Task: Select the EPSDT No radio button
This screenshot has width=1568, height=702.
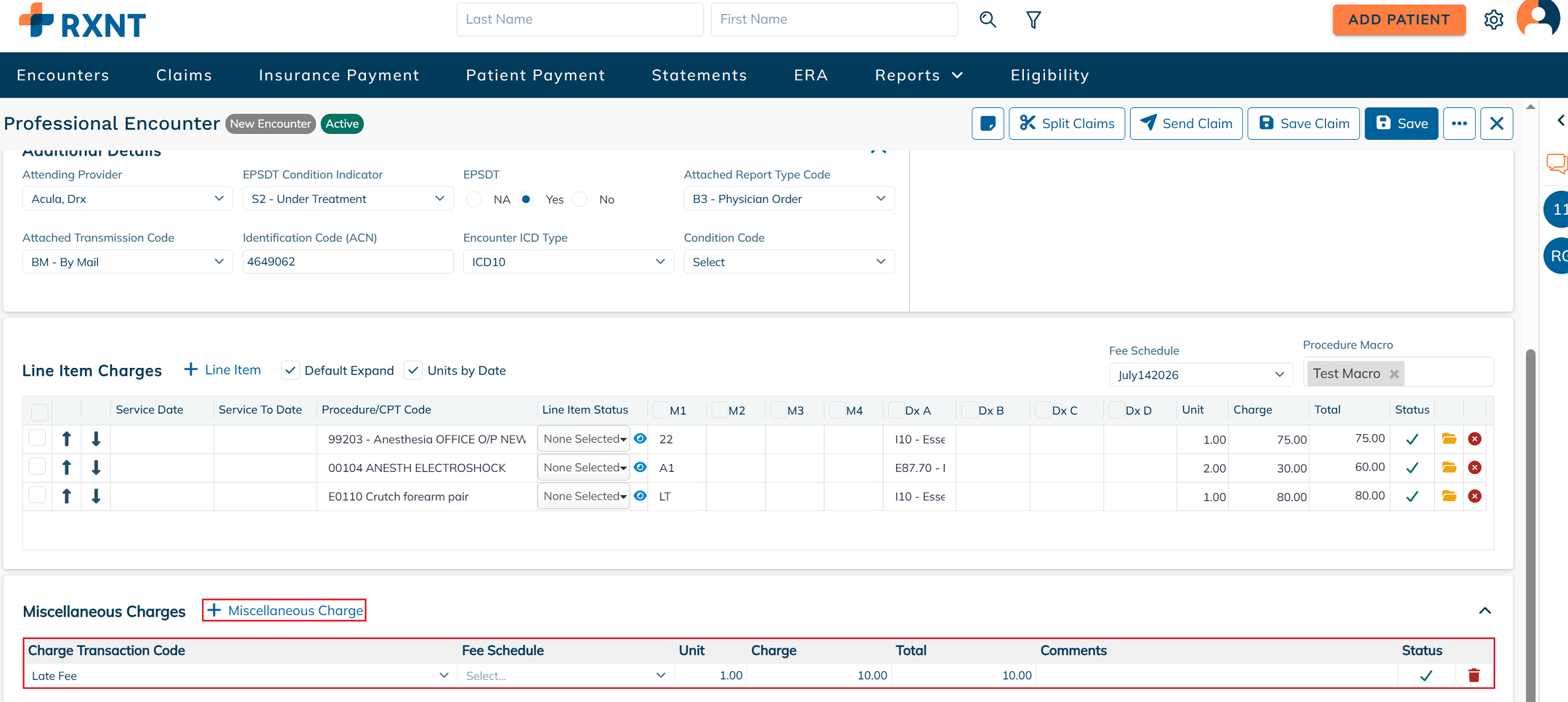Action: (580, 200)
